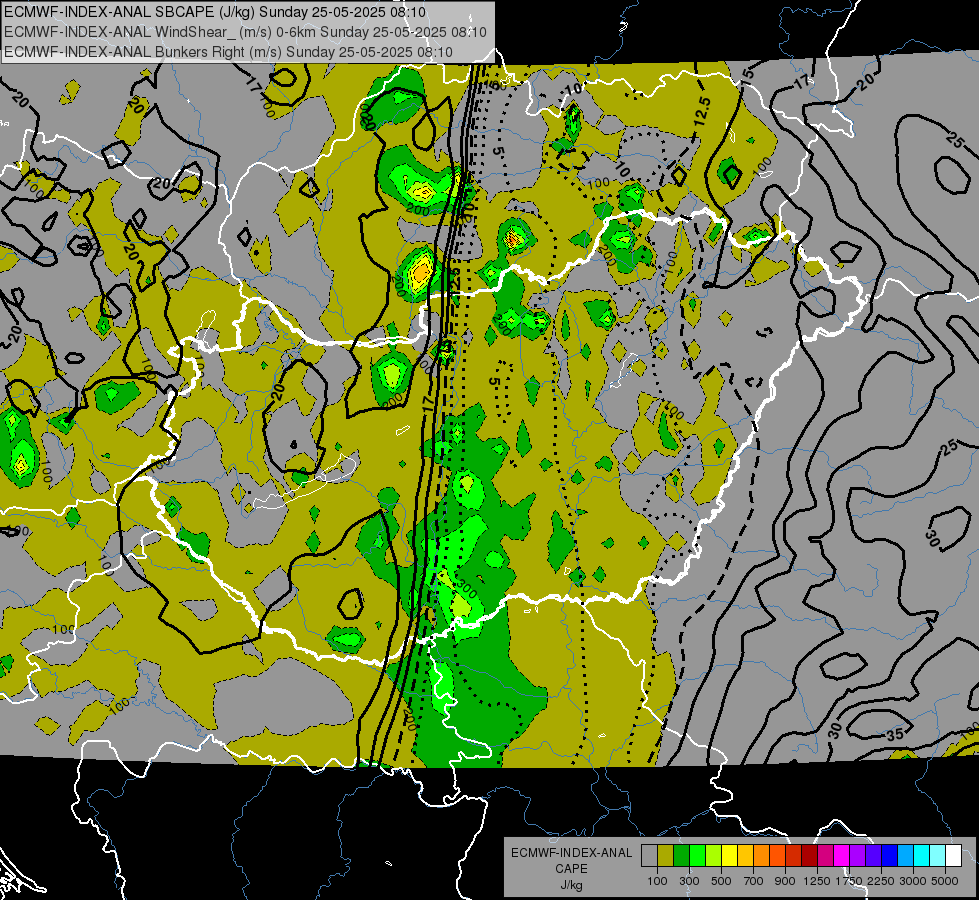Select the pure blue legend swatch
Viewport: 979px width, 900px height.
pos(890,856)
